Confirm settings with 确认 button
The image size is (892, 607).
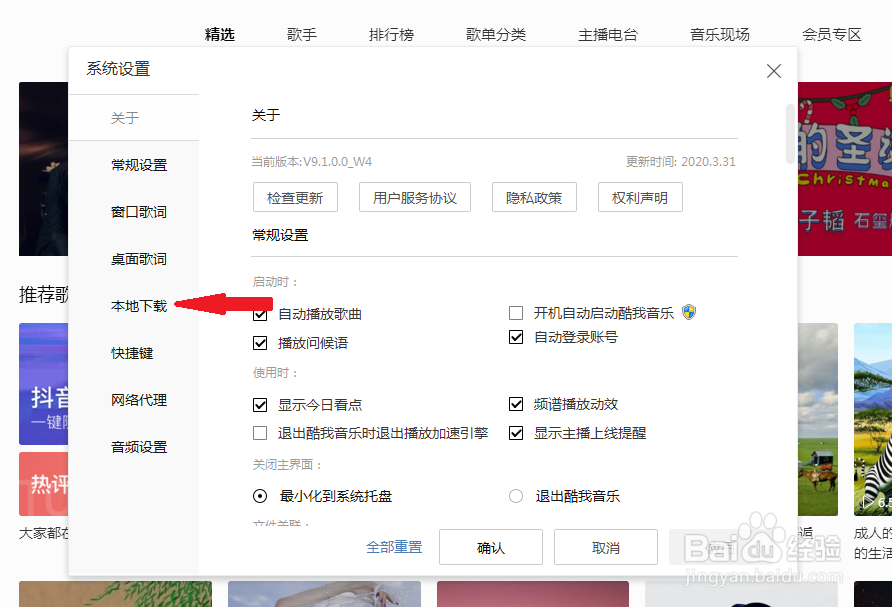coord(491,547)
